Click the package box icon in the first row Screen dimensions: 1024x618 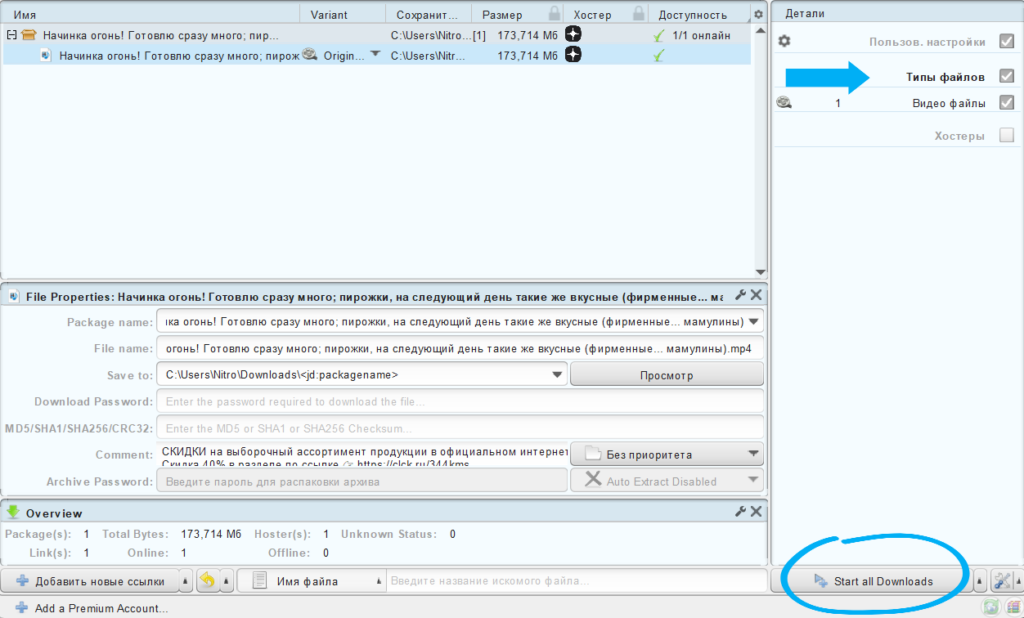point(29,35)
